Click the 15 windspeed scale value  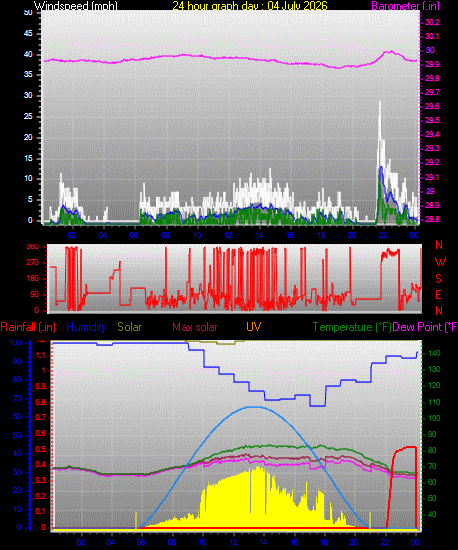(28, 158)
